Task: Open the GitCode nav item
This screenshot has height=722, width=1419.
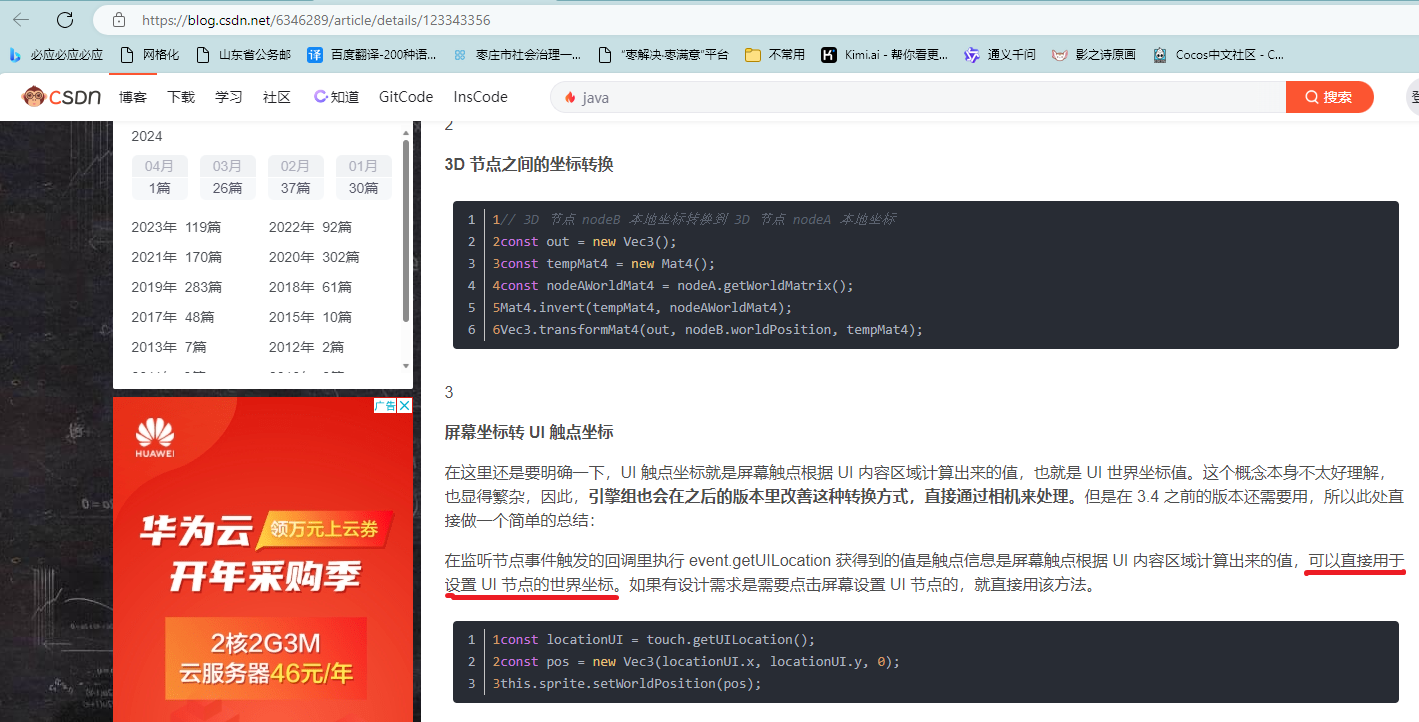Action: tap(406, 97)
